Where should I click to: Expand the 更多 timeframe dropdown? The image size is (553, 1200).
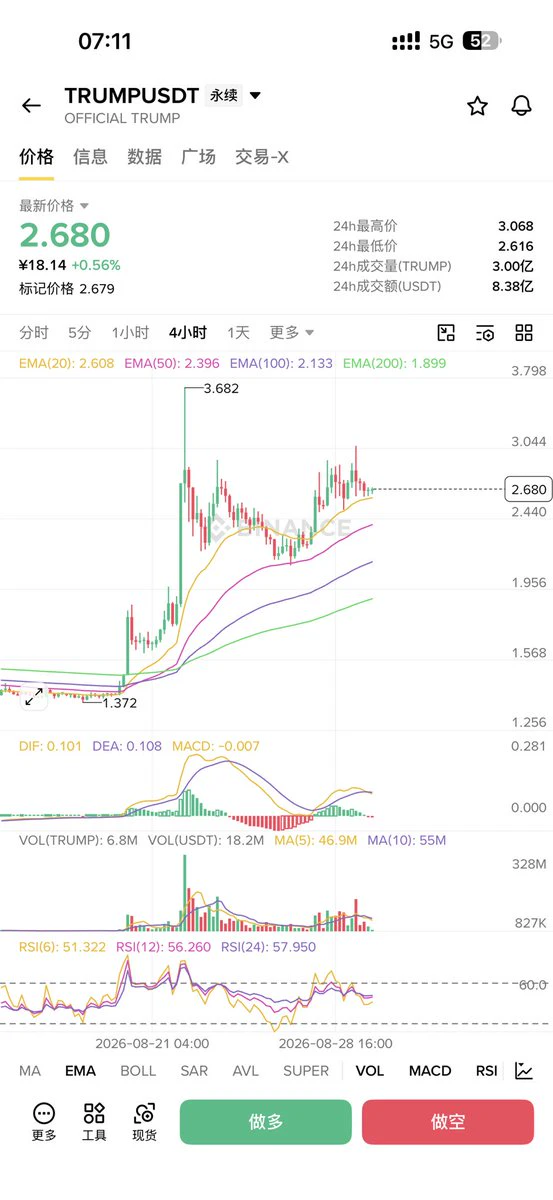[x=292, y=333]
